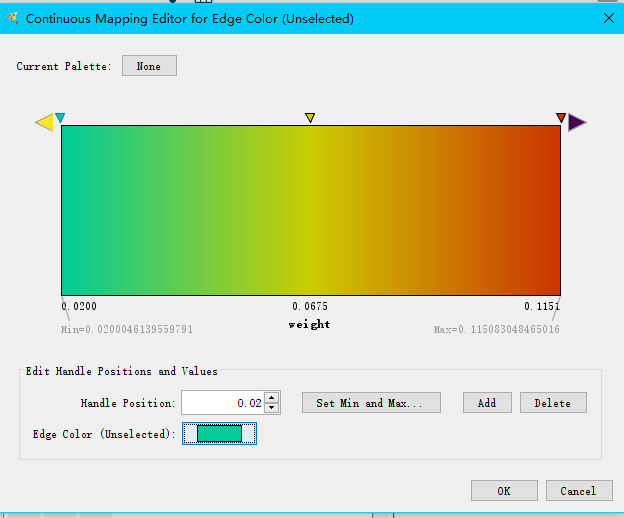Click the weight axis label
The image size is (624, 518).
(310, 324)
